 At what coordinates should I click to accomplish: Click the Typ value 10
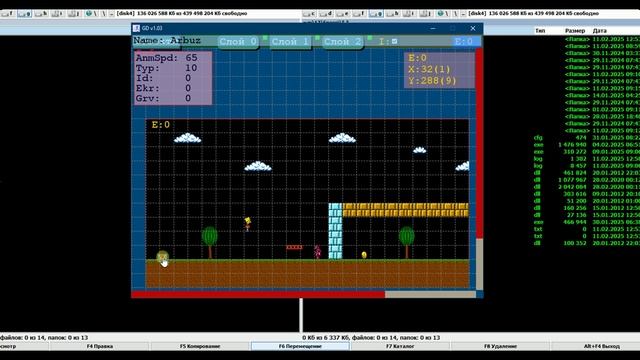(x=191, y=68)
